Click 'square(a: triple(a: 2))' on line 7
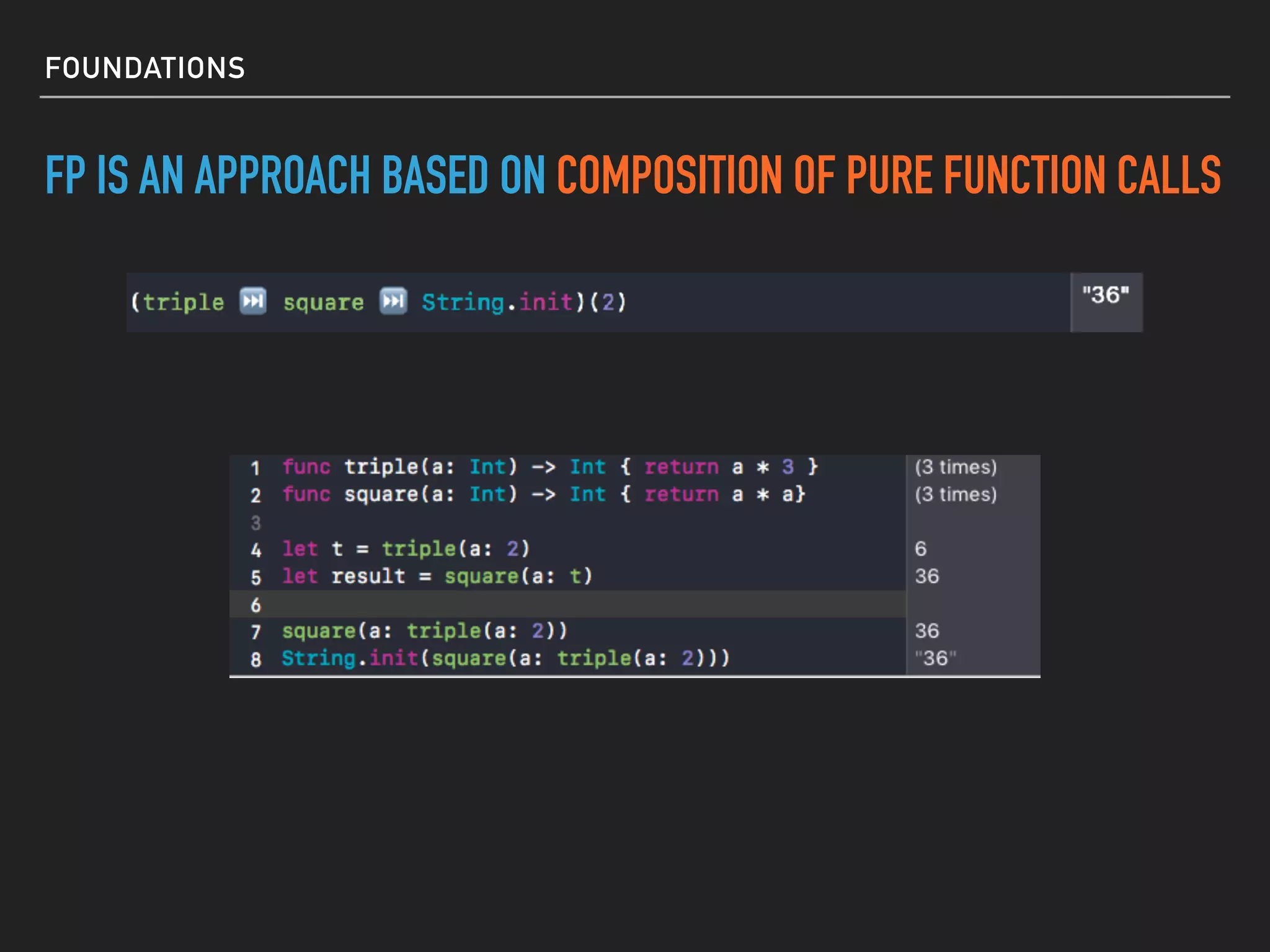The height and width of the screenshot is (952, 1270). click(x=424, y=631)
